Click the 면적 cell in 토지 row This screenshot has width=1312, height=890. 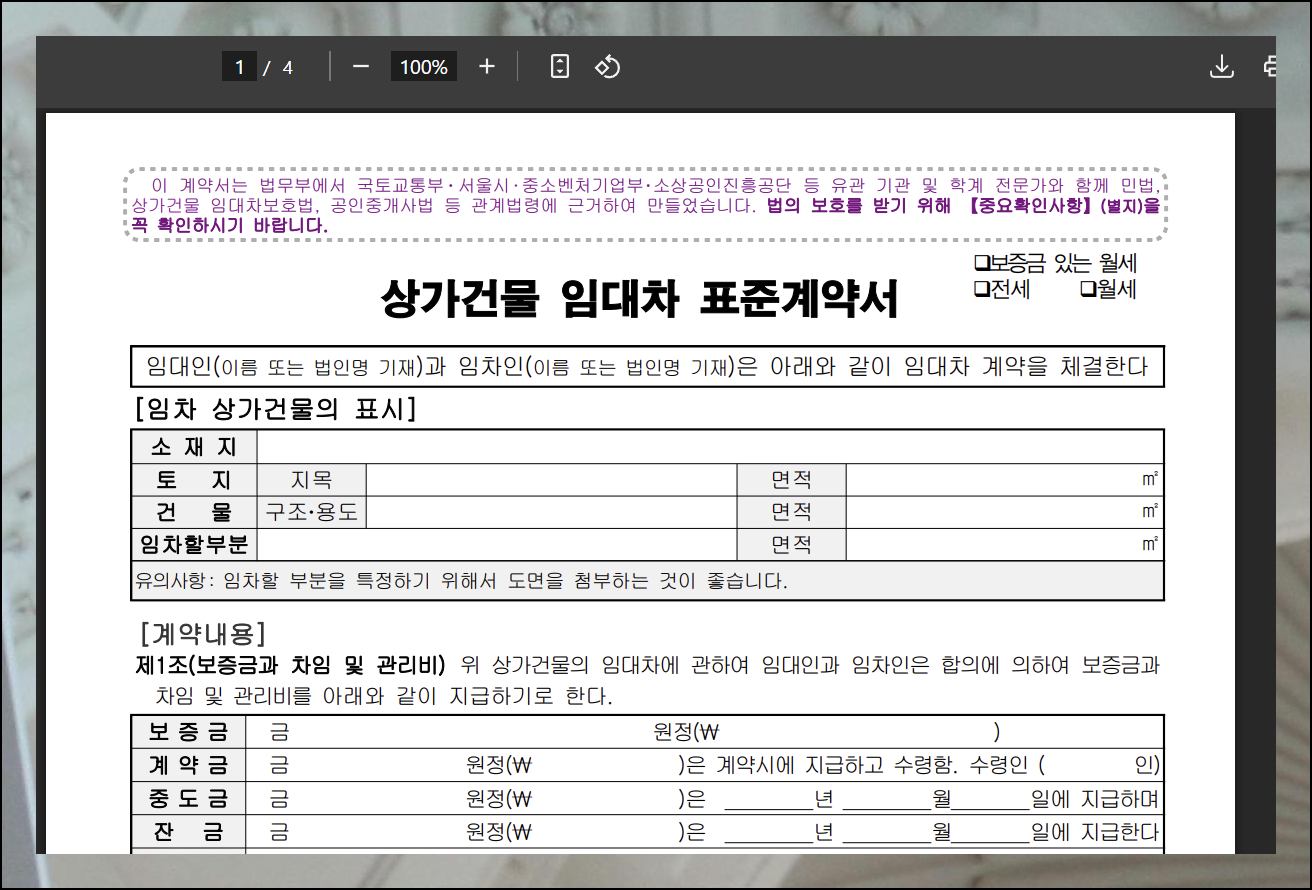791,480
